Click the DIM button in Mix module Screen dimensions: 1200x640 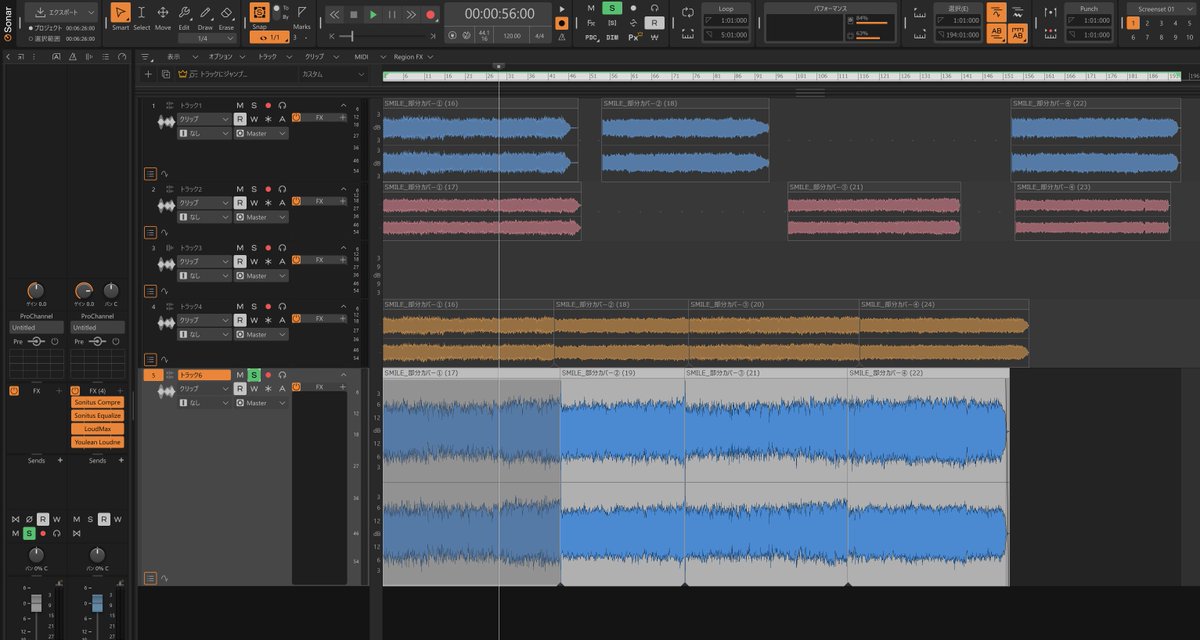612,36
